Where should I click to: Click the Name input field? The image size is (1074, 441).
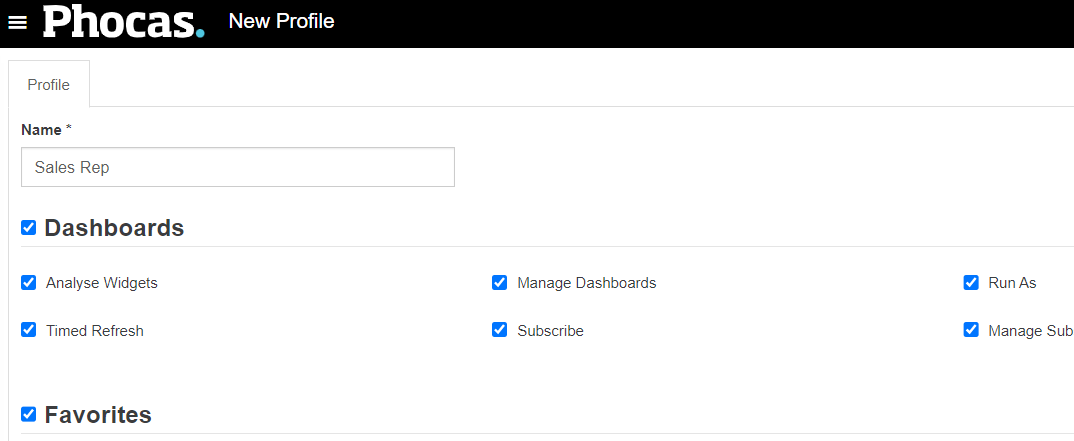click(x=238, y=167)
